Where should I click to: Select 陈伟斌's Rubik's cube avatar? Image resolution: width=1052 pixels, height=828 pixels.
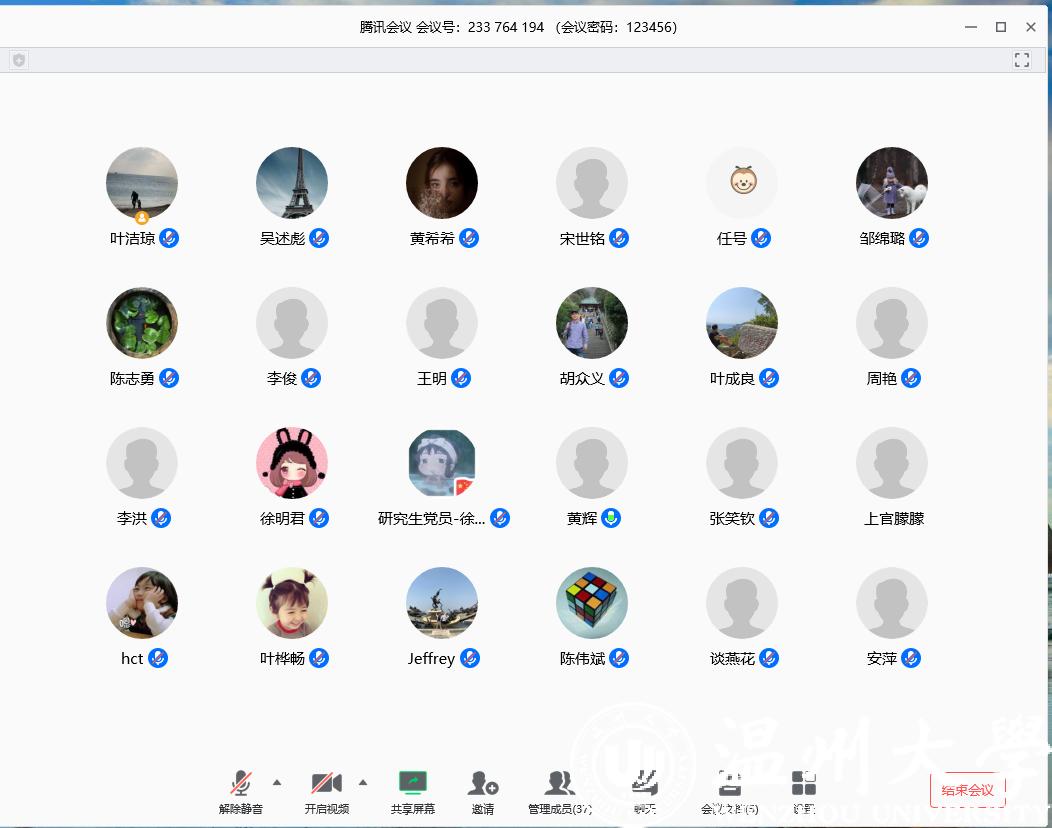pos(592,602)
